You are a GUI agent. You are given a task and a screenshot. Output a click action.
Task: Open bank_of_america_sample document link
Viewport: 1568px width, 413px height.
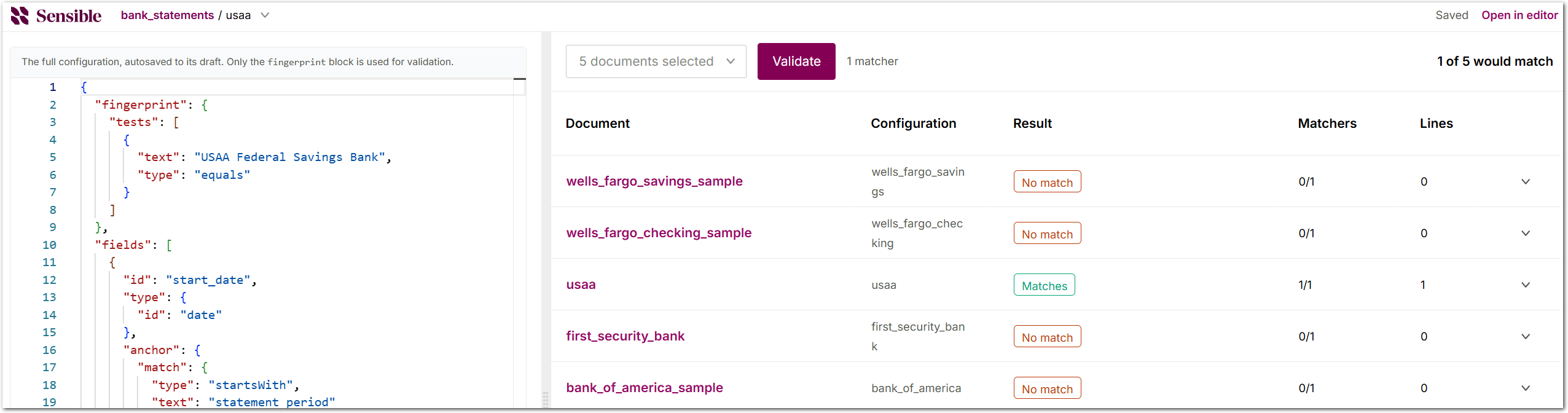point(645,388)
